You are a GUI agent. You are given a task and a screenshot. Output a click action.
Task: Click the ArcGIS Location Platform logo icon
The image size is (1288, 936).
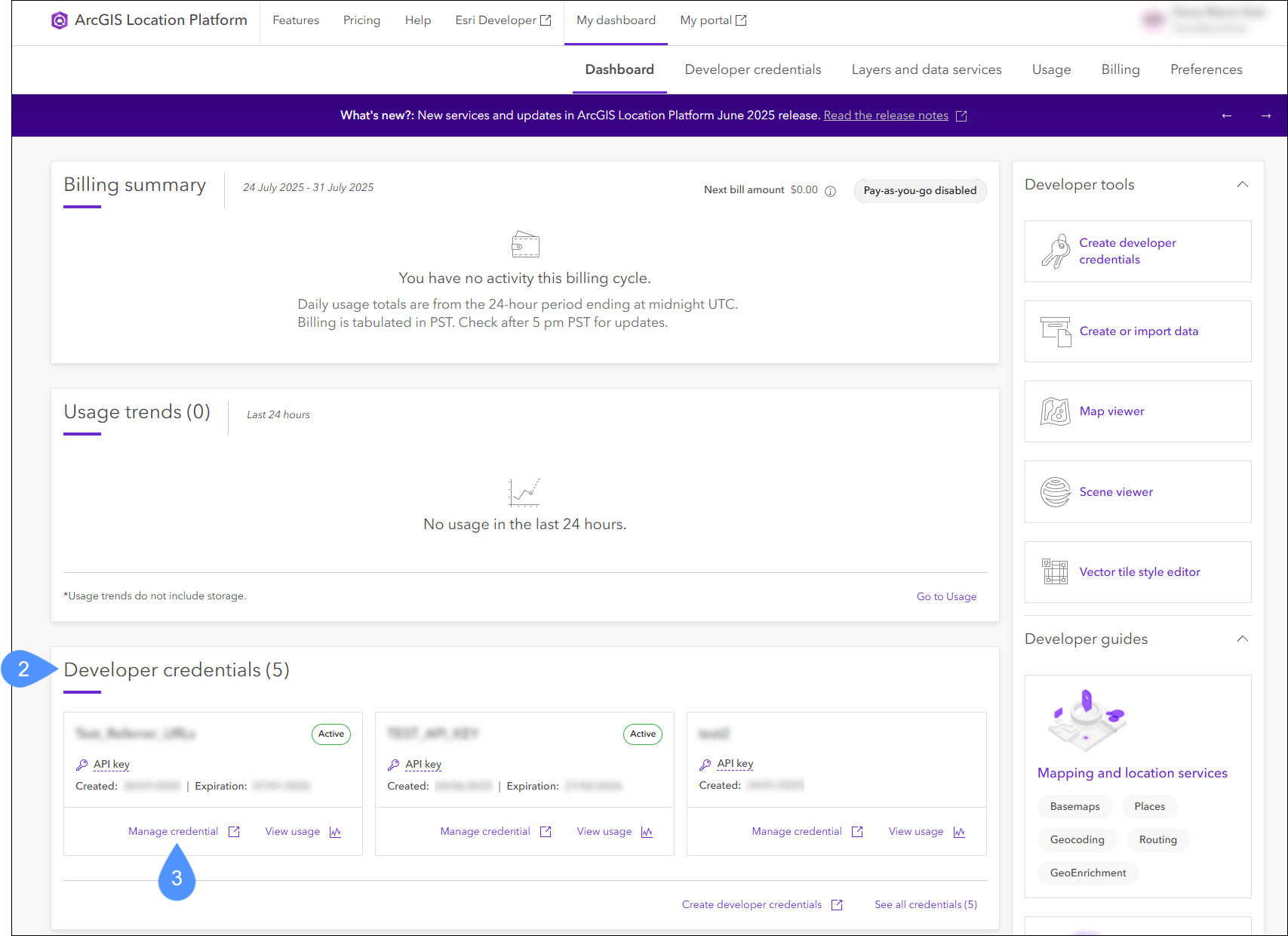click(x=59, y=20)
